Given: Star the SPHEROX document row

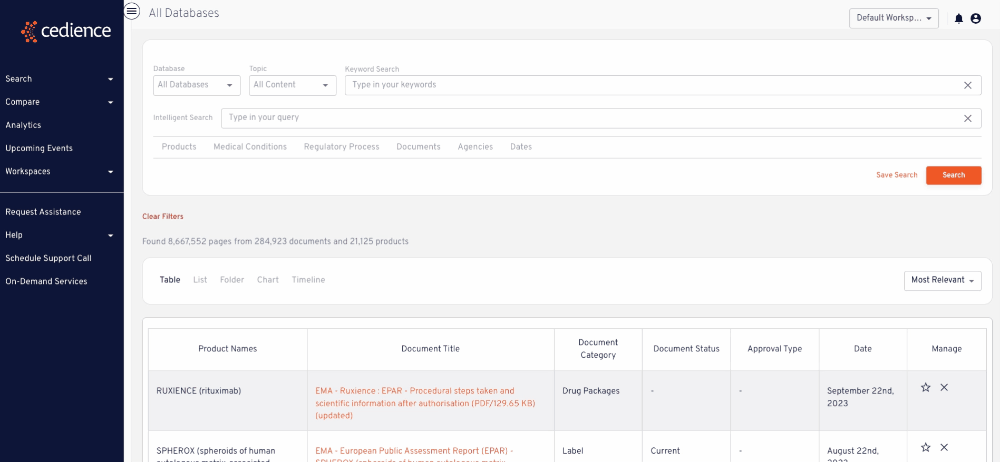Looking at the screenshot, I should tap(925, 447).
